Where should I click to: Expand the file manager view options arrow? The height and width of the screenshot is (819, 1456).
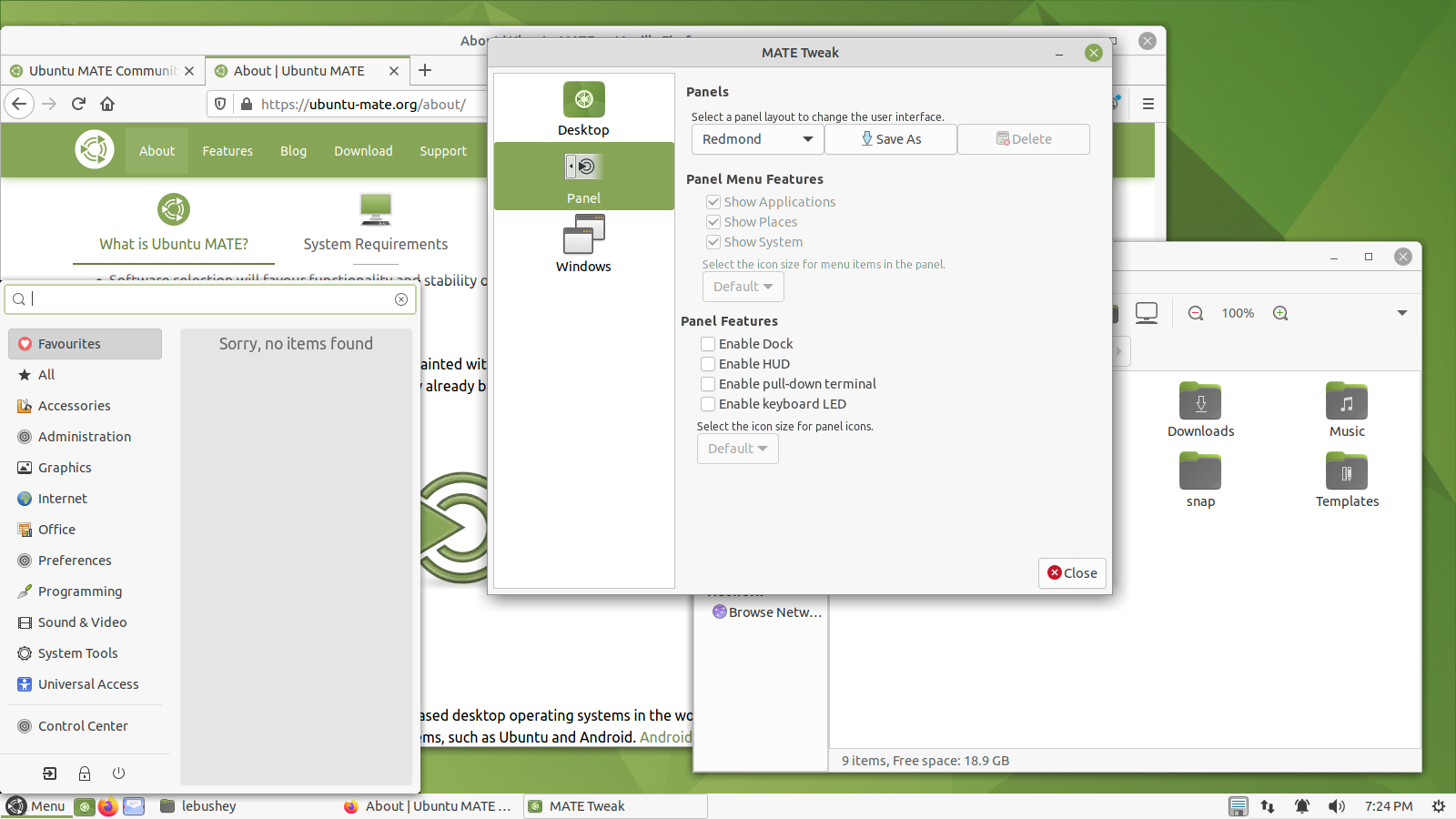click(1401, 313)
